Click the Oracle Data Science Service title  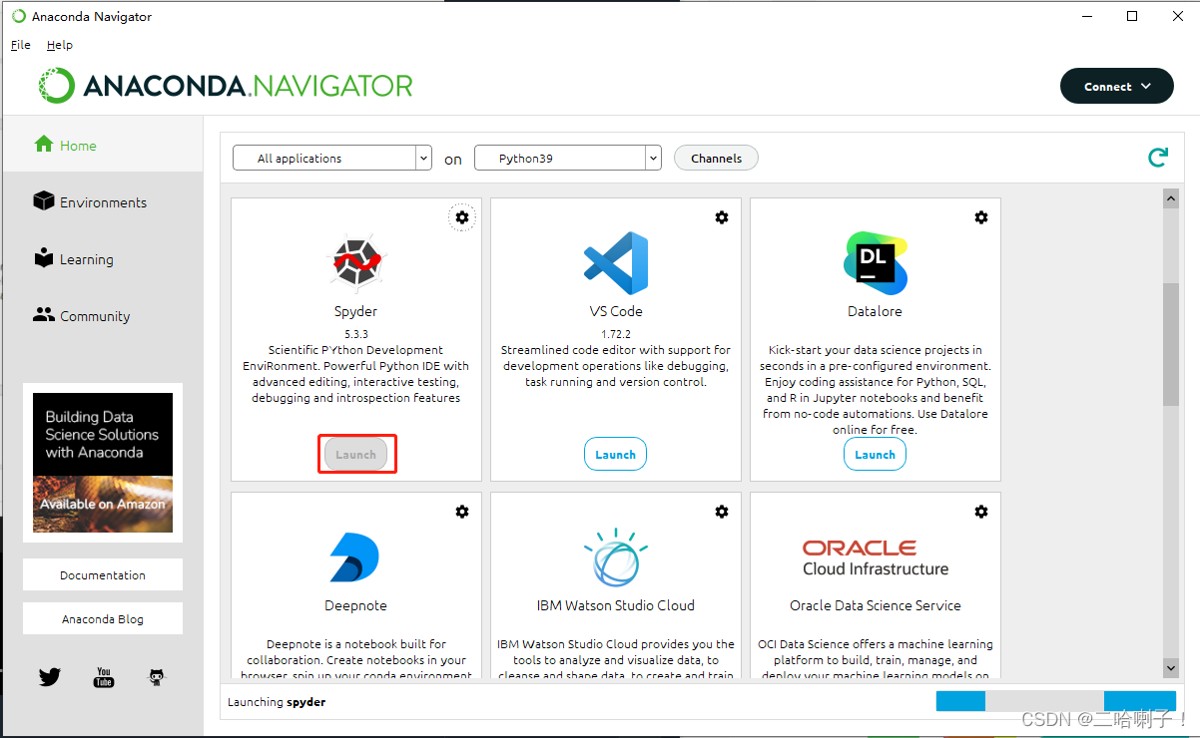click(875, 606)
